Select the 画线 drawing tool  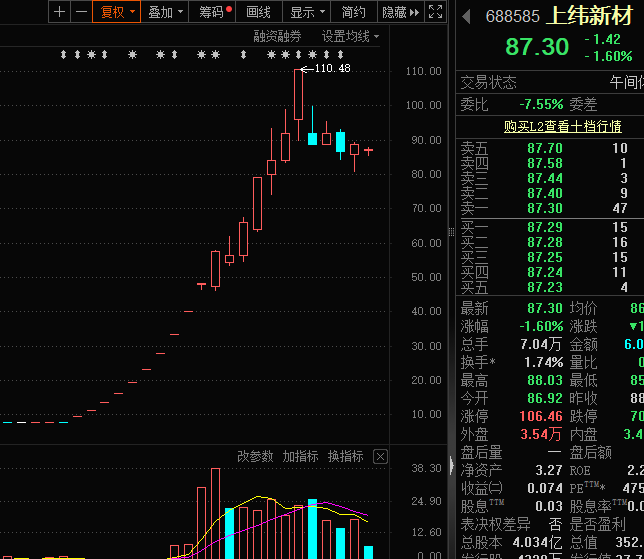pos(258,12)
